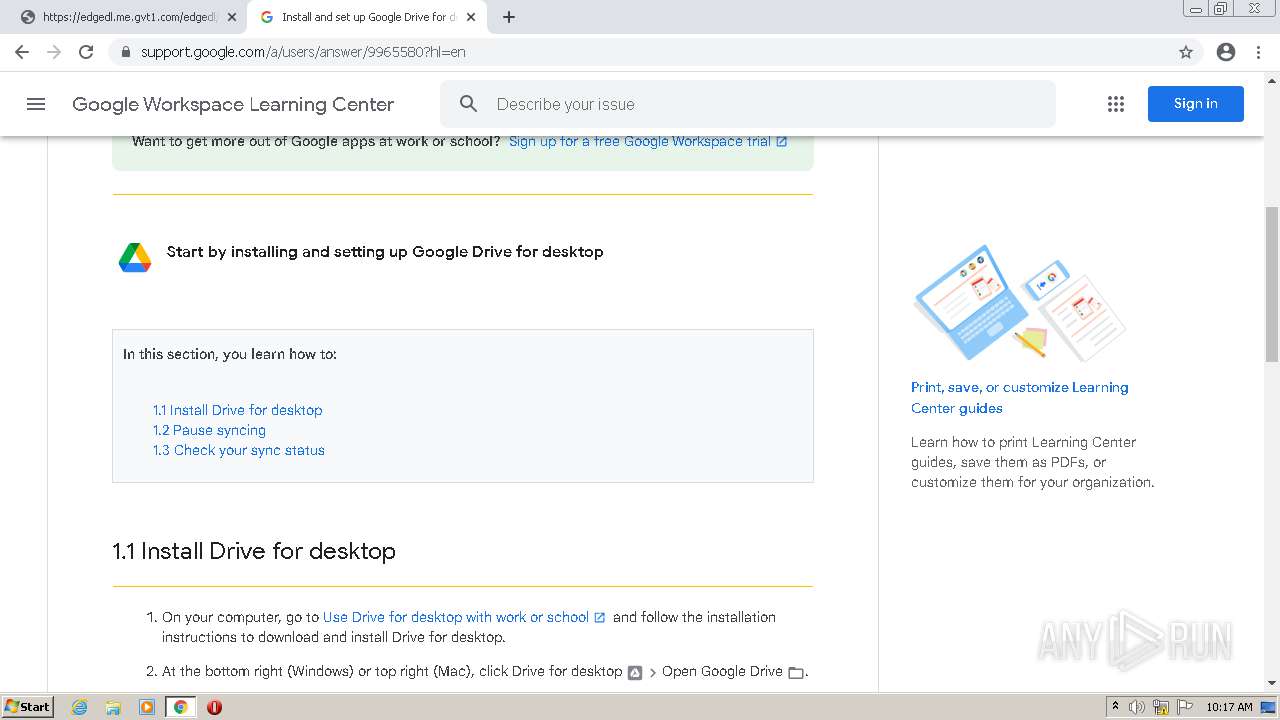This screenshot has width=1280, height=720.
Task: Click the Google Drive logo icon
Action: click(x=135, y=257)
